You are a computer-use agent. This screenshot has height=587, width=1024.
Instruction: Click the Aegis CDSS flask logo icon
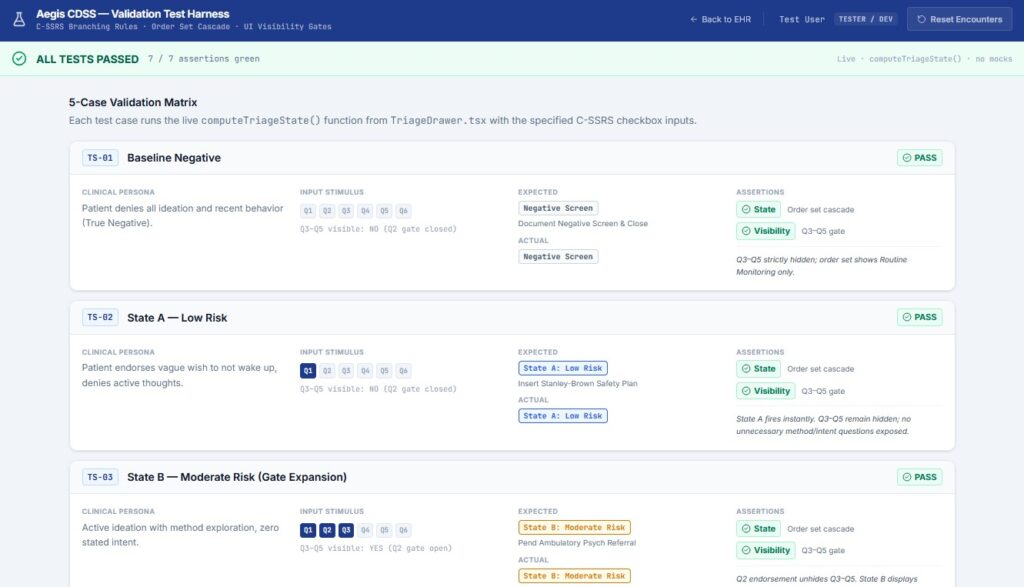point(20,20)
